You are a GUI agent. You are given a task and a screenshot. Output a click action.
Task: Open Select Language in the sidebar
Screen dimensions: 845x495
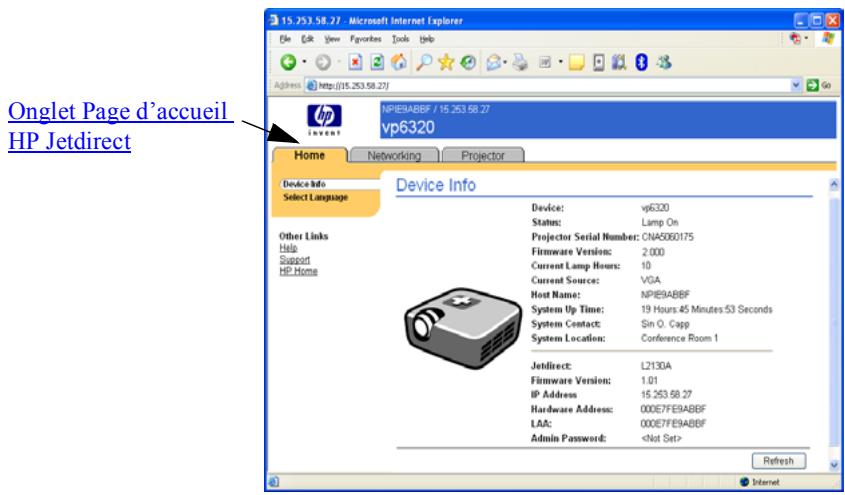tap(315, 197)
